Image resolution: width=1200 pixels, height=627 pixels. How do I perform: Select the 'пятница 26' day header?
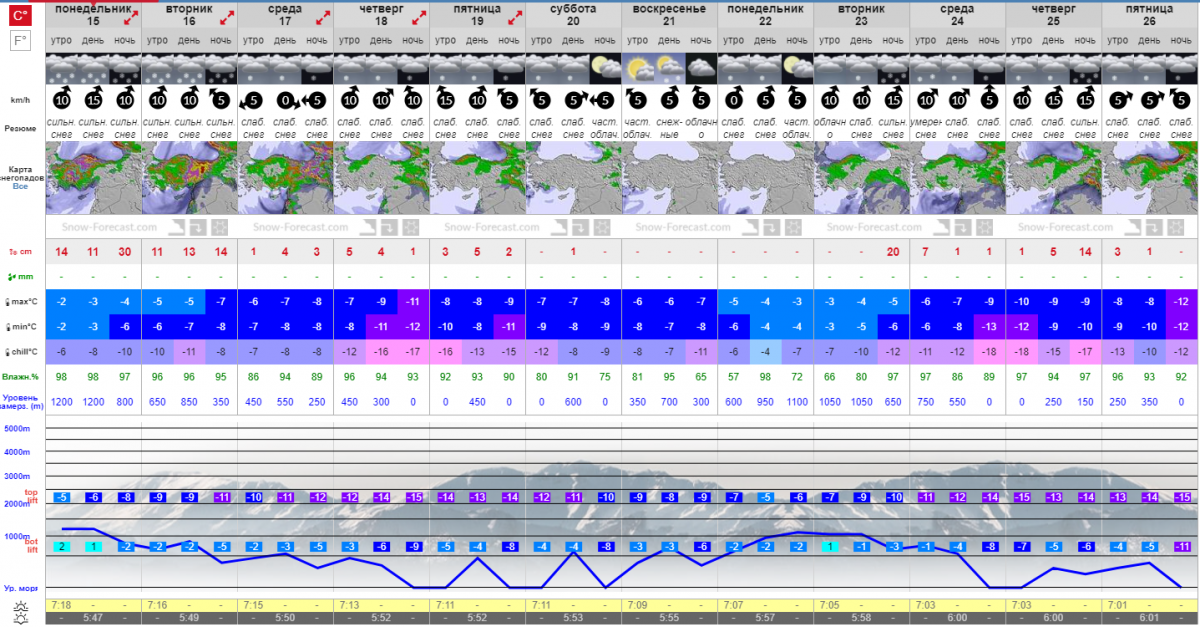[x=1149, y=14]
